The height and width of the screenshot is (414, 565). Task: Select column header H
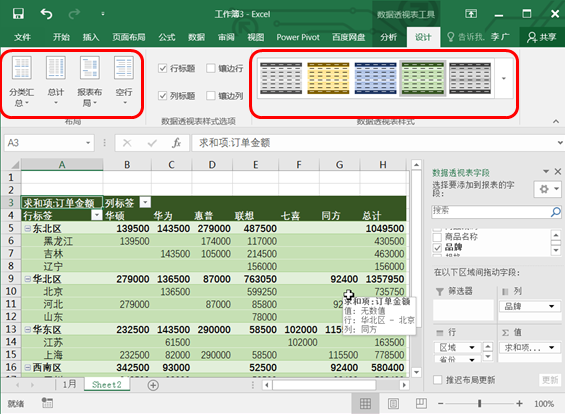(383, 165)
